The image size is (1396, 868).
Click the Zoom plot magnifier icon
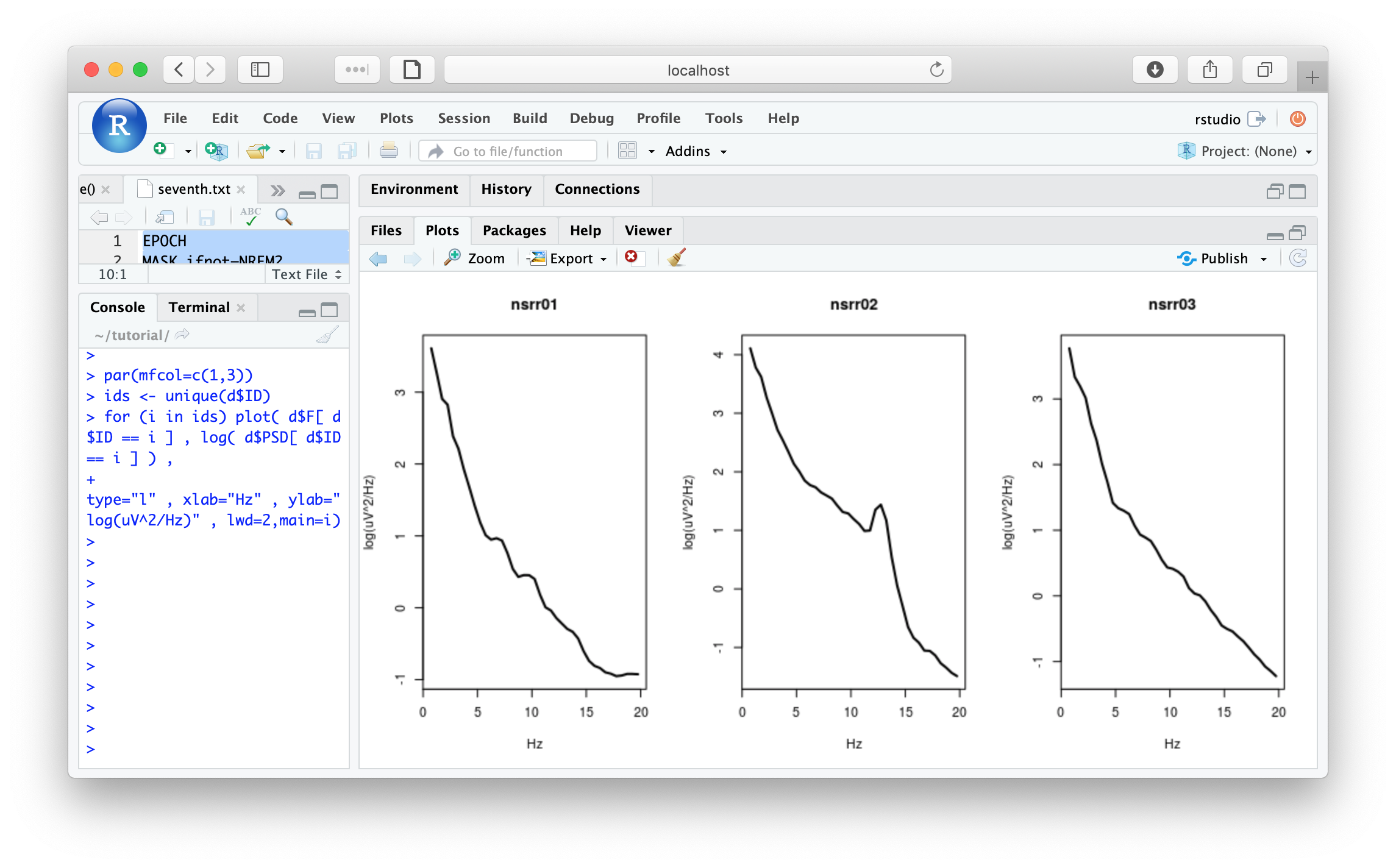(x=452, y=258)
